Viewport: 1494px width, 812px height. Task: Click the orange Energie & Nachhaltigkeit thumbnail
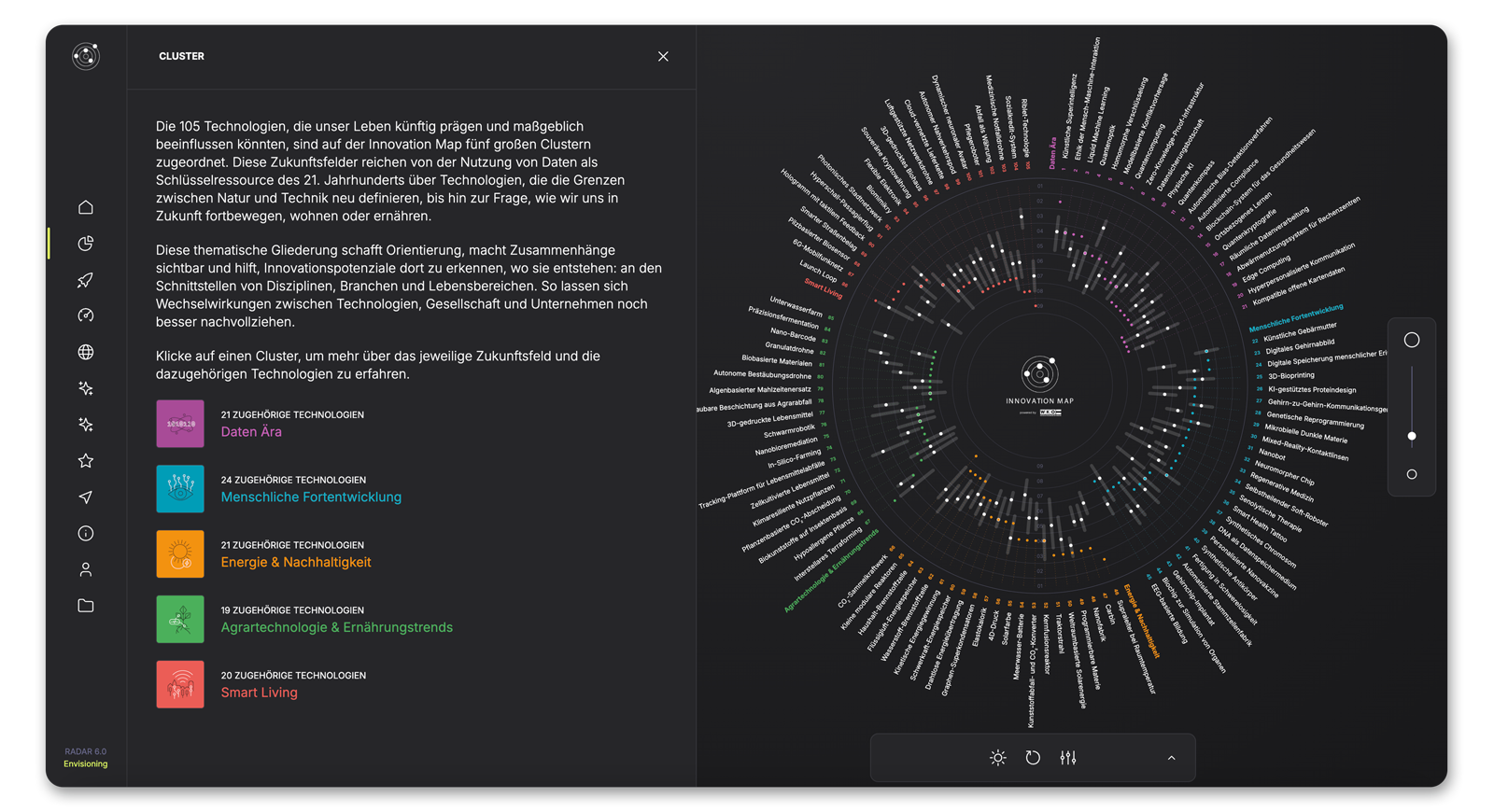(180, 554)
